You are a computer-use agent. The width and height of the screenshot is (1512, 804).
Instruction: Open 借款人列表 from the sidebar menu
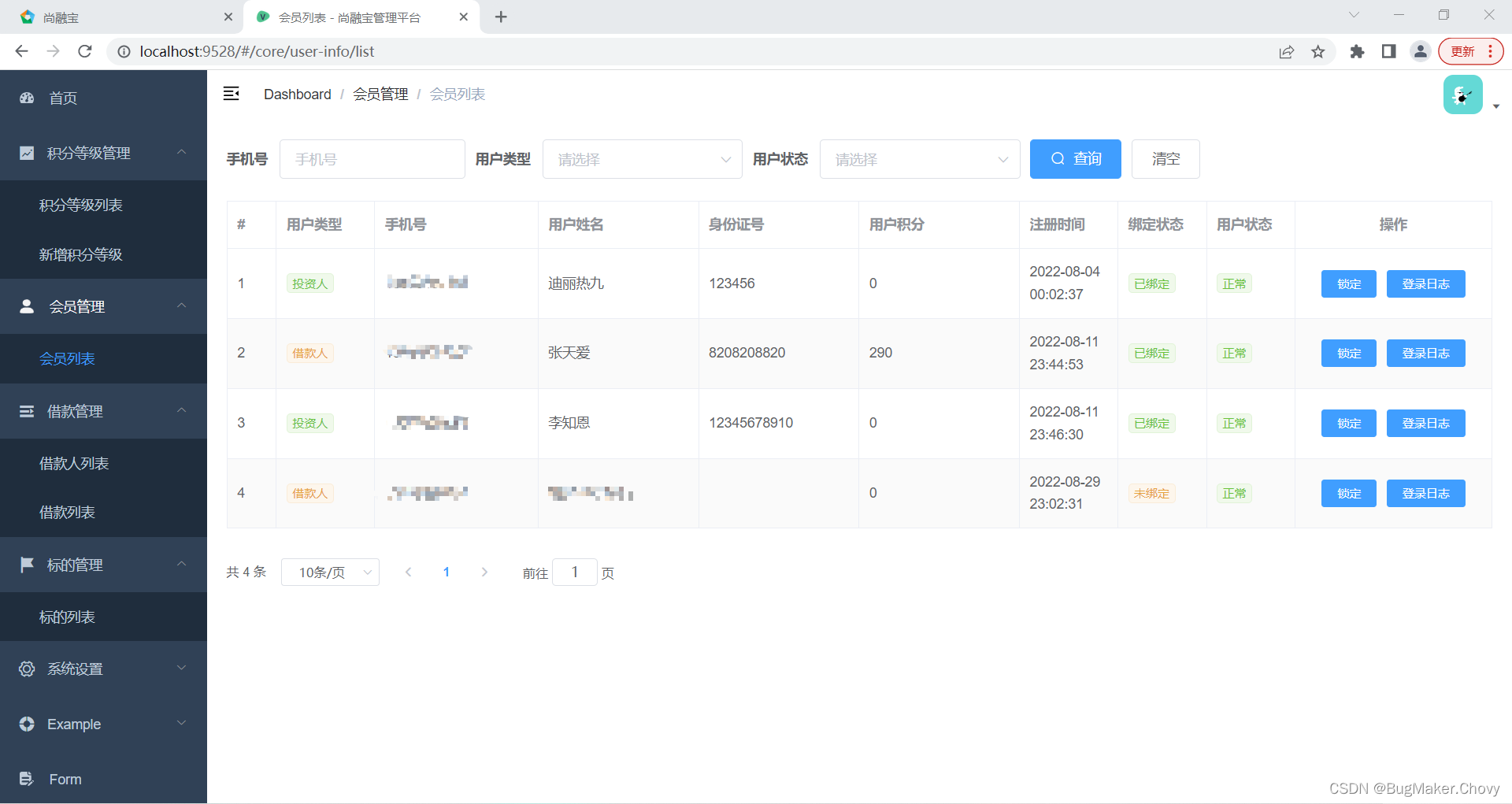pyautogui.click(x=74, y=463)
